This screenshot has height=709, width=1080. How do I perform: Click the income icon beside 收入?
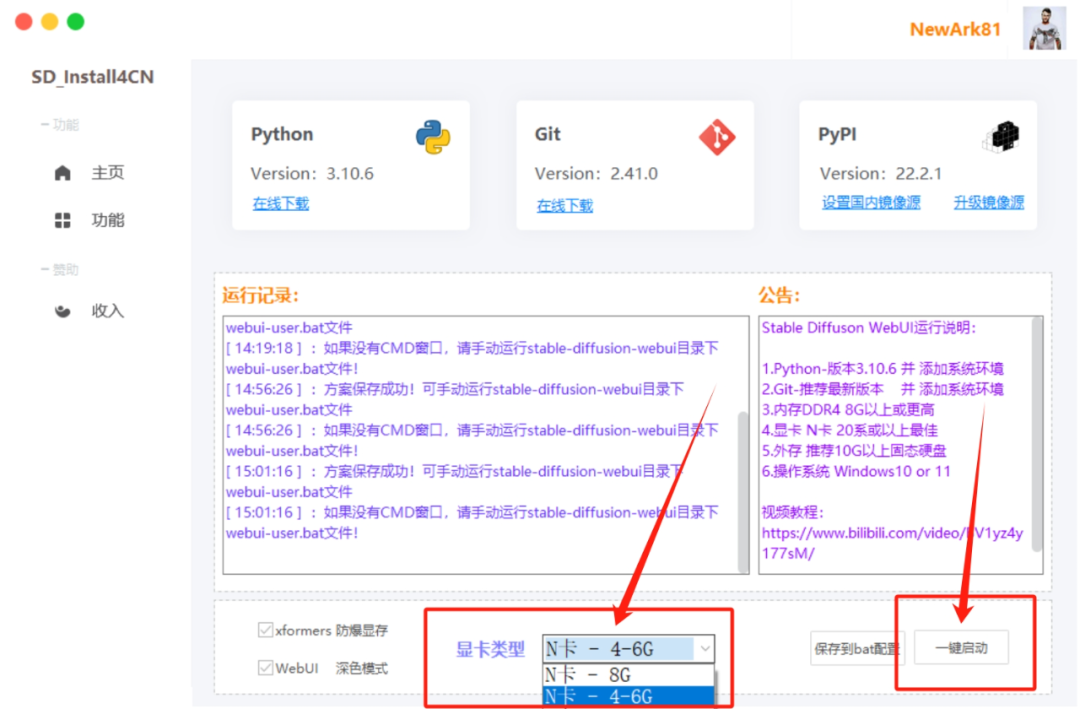tap(63, 311)
